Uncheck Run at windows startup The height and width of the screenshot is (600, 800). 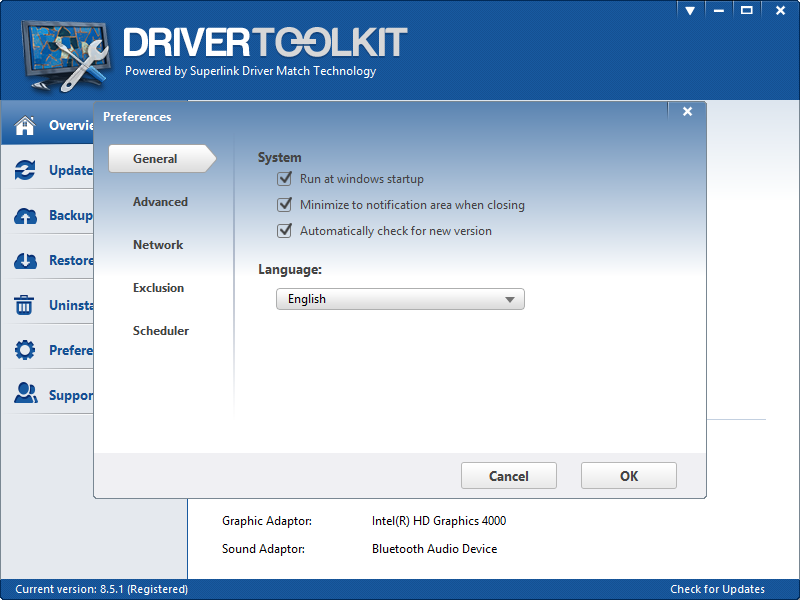(285, 179)
